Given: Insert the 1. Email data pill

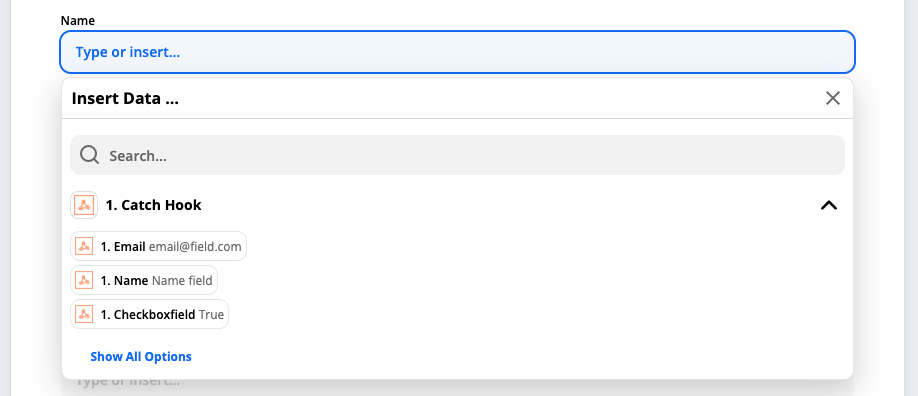Looking at the screenshot, I should pyautogui.click(x=159, y=246).
